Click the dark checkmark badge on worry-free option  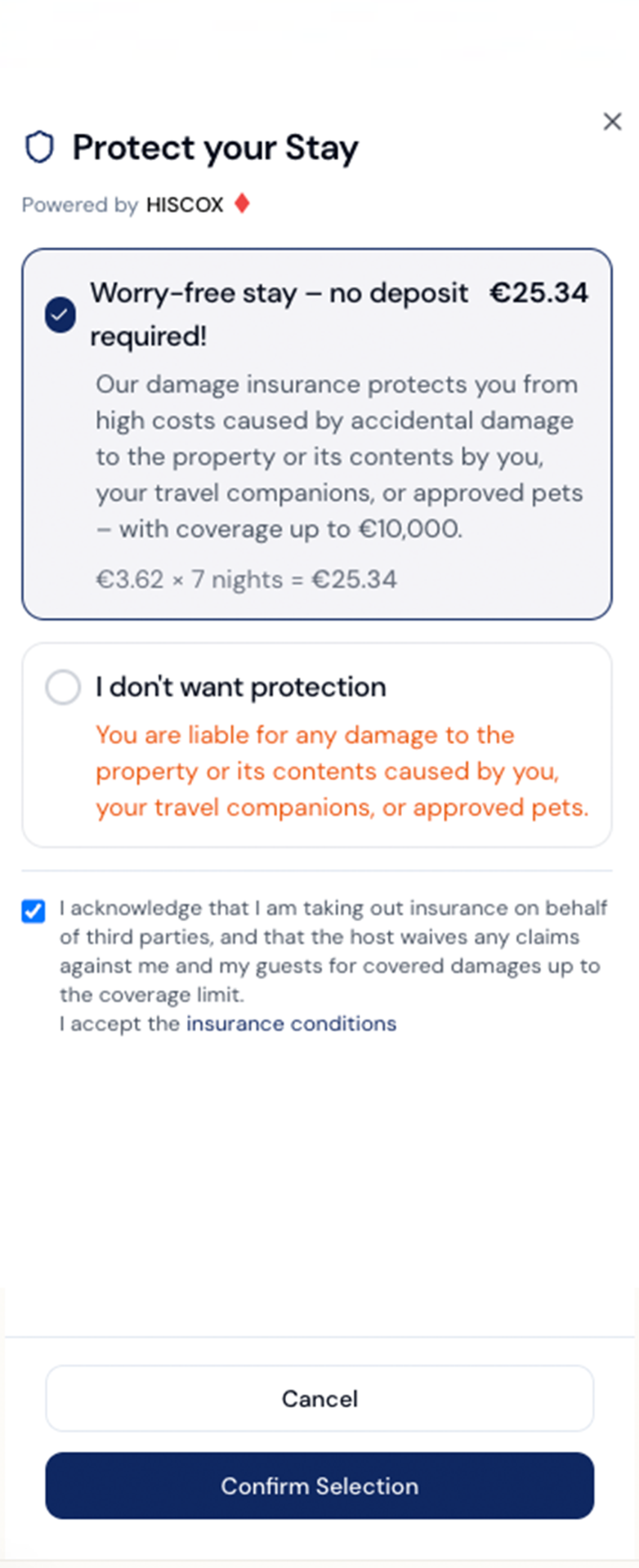pos(60,314)
